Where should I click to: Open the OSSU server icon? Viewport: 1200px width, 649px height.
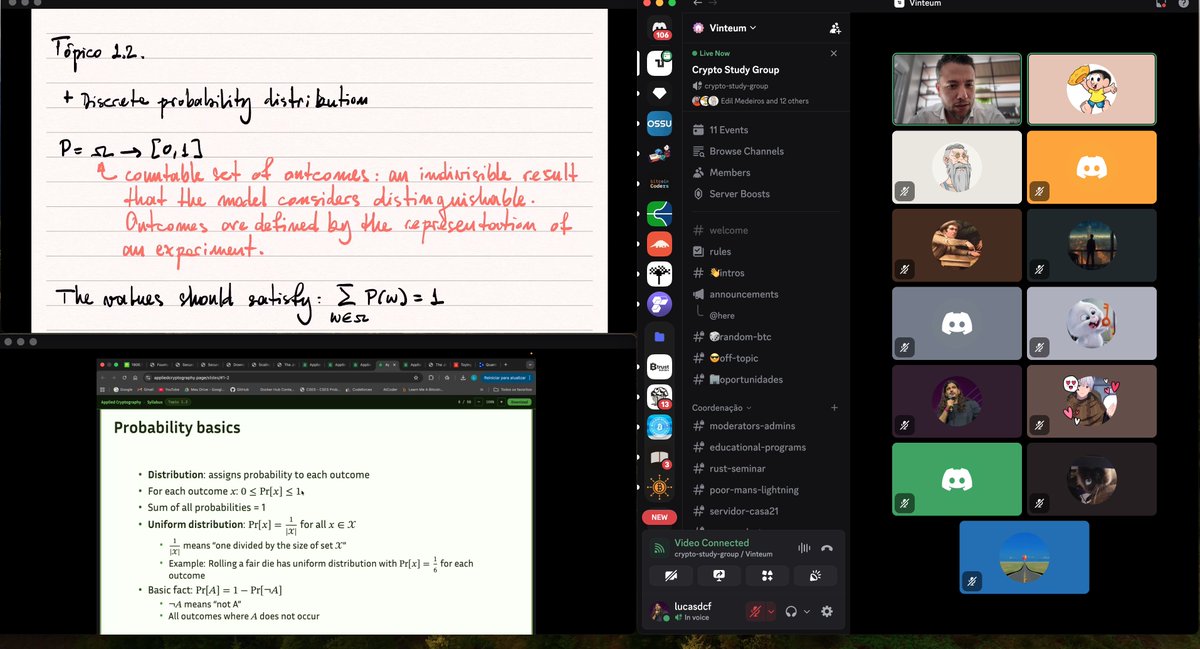[659, 124]
